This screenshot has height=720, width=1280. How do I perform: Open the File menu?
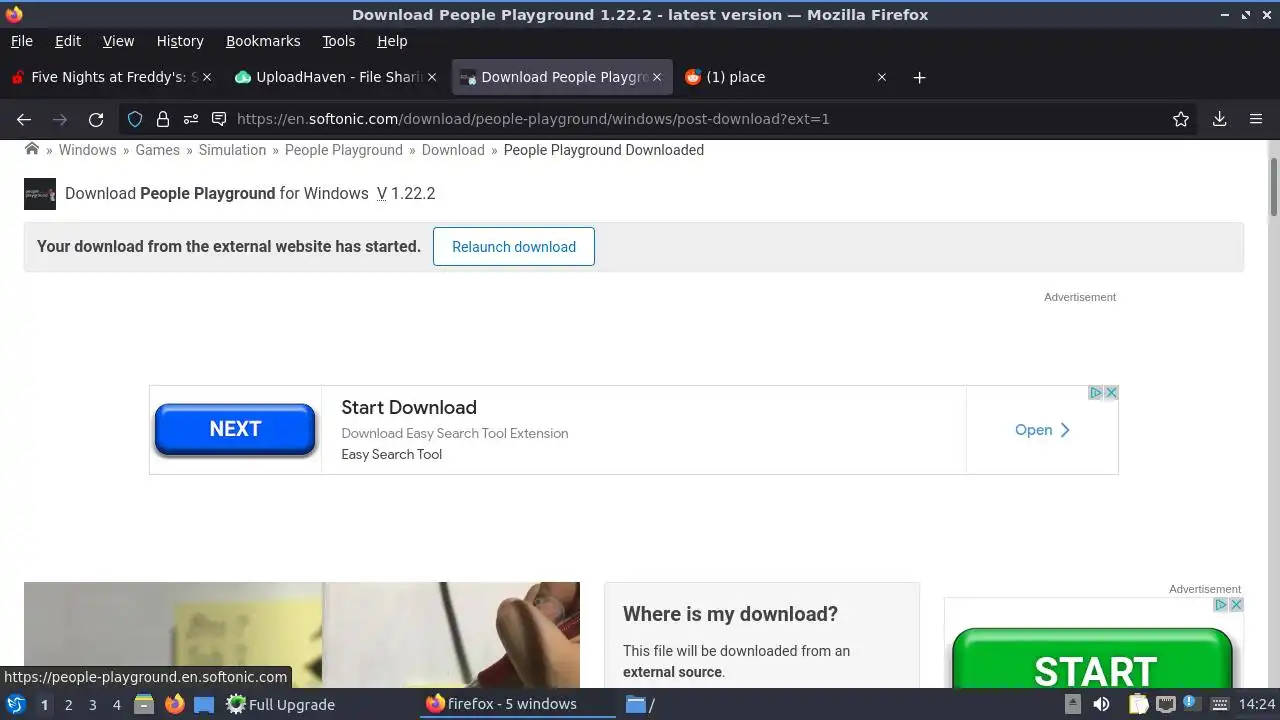[x=21, y=41]
